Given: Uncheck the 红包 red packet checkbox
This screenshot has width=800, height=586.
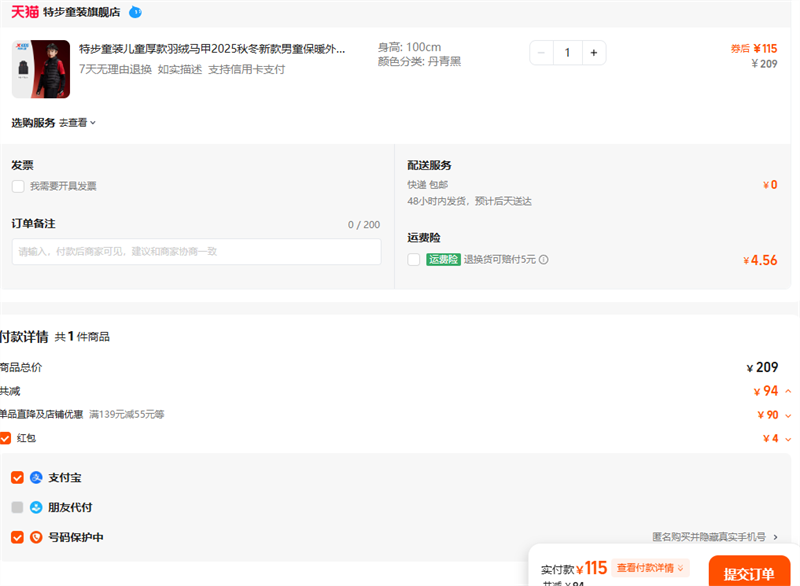Looking at the screenshot, I should pyautogui.click(x=6, y=438).
